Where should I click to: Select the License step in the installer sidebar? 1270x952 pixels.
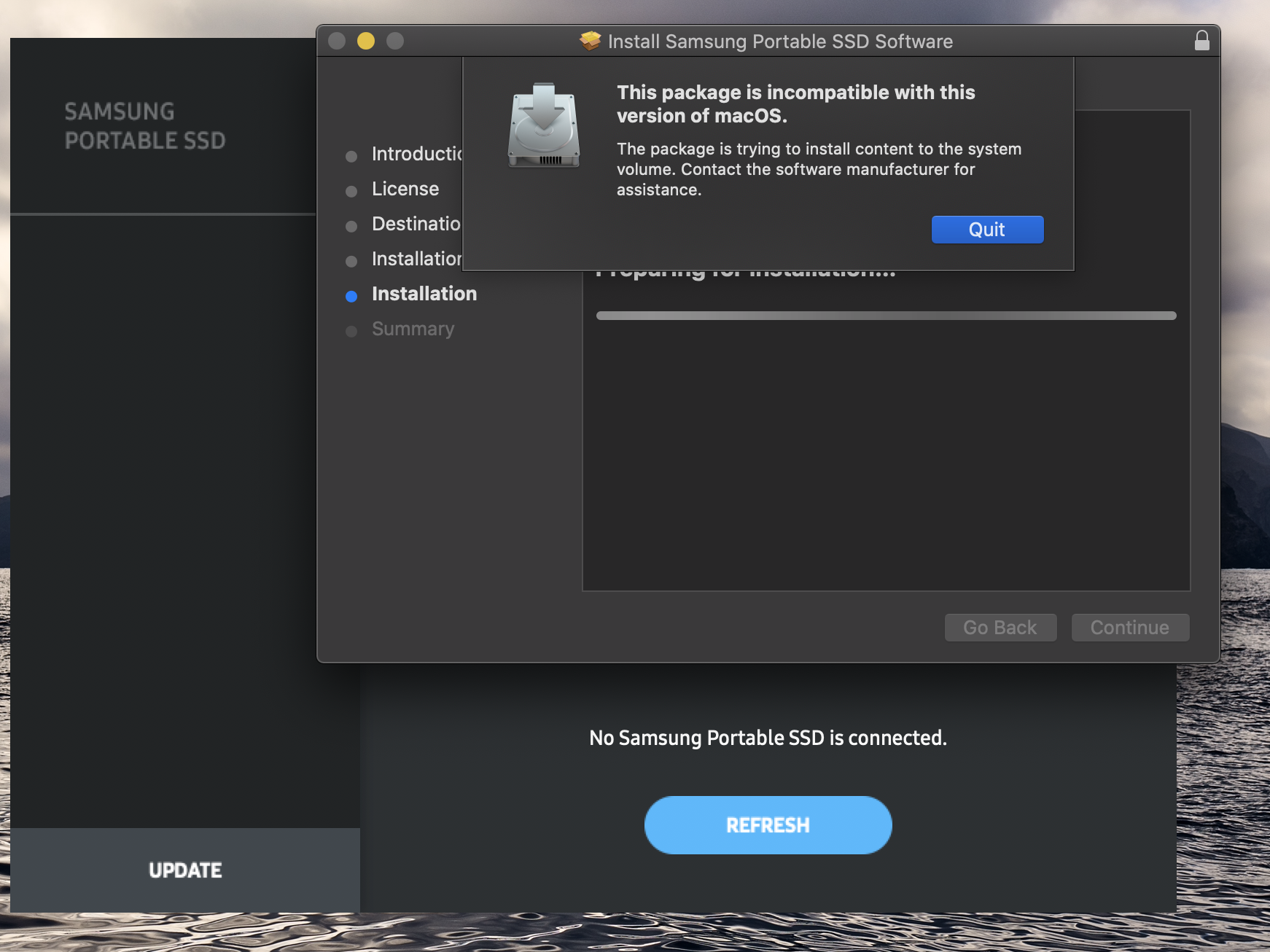point(405,189)
